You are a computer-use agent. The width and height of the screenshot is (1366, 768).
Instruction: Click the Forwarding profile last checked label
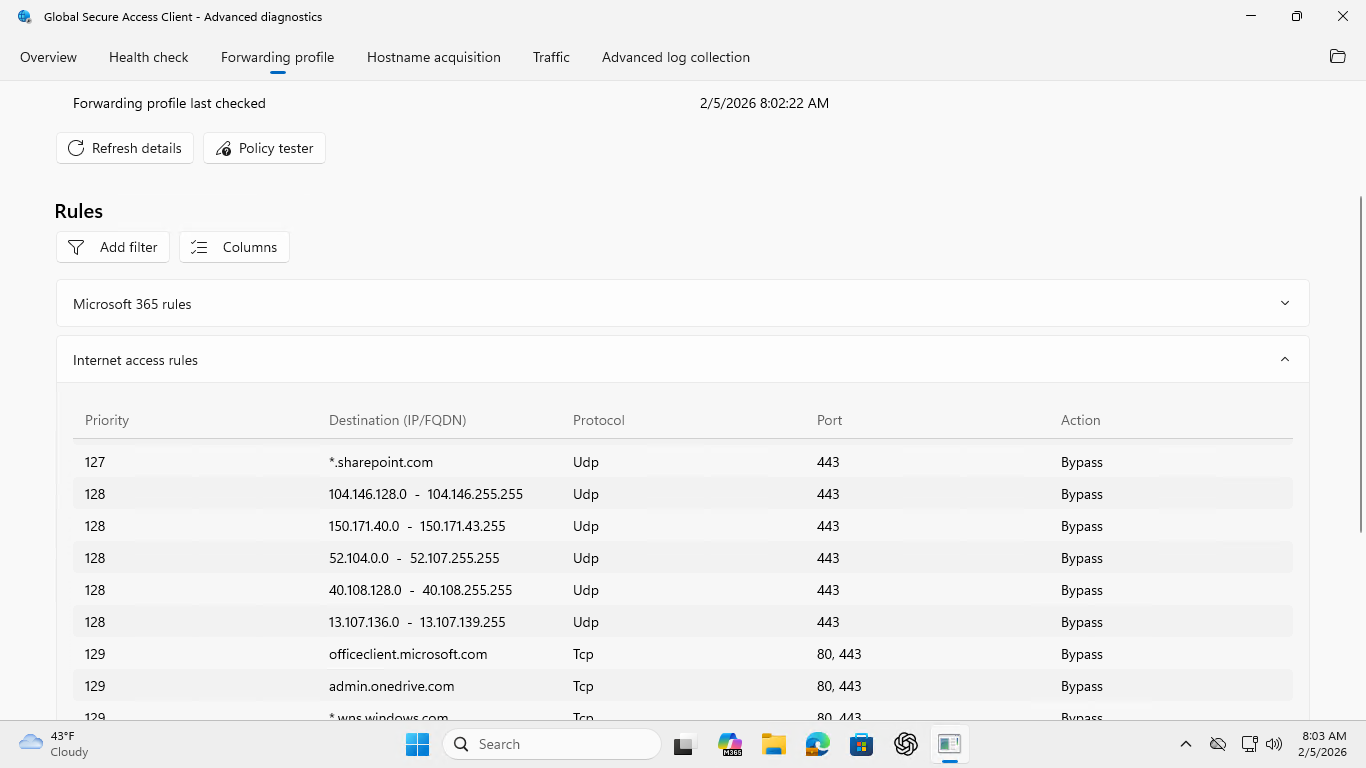169,103
